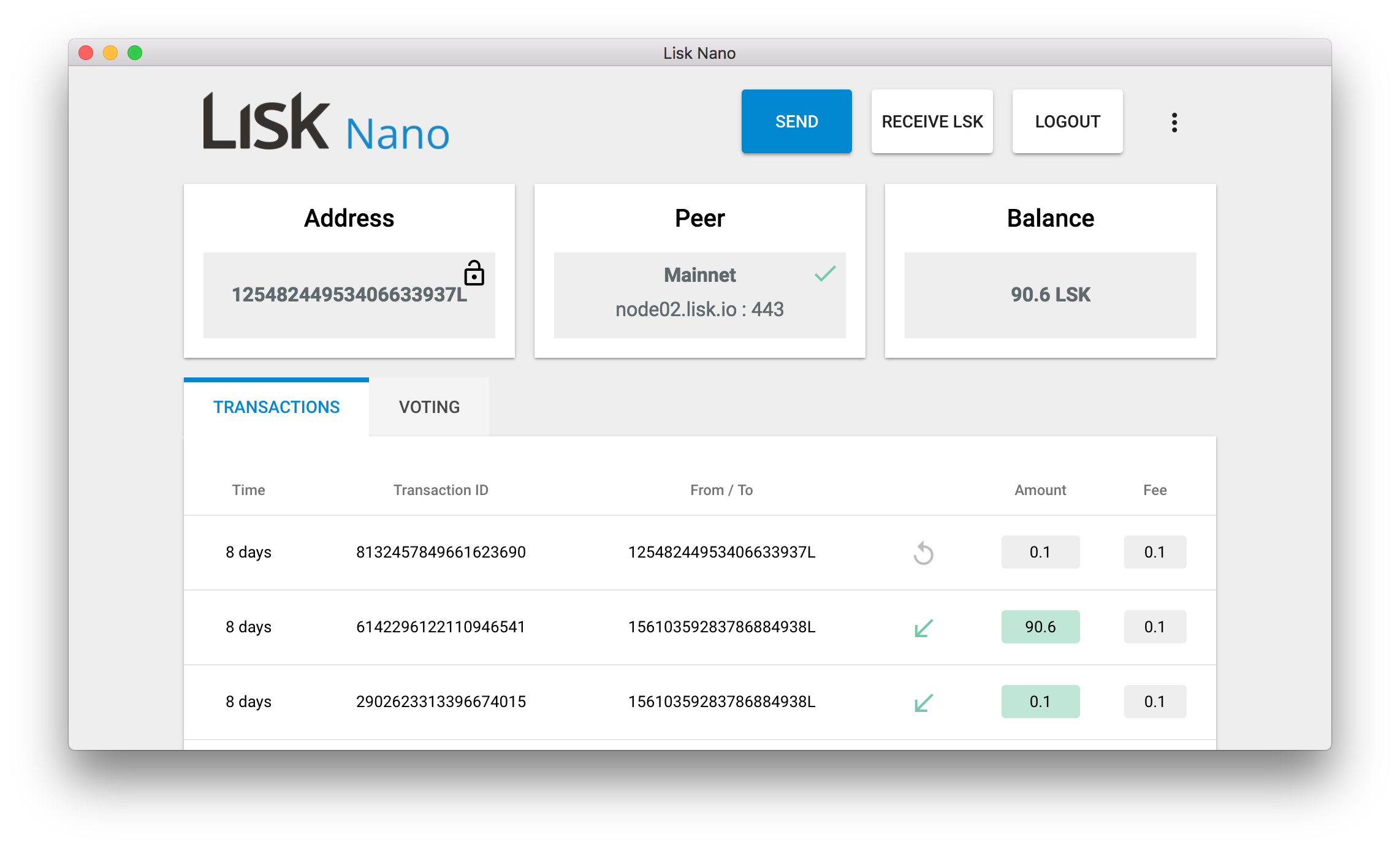
Task: Click the account address 12548244953406633937L box
Action: [349, 295]
